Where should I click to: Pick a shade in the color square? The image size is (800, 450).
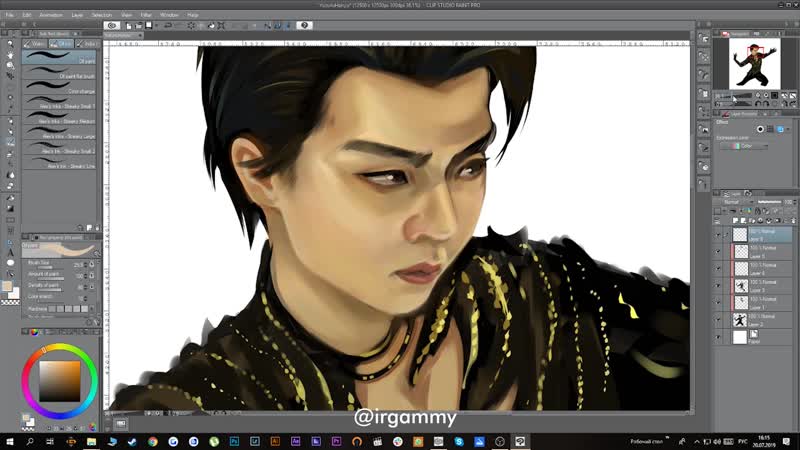tap(60, 381)
